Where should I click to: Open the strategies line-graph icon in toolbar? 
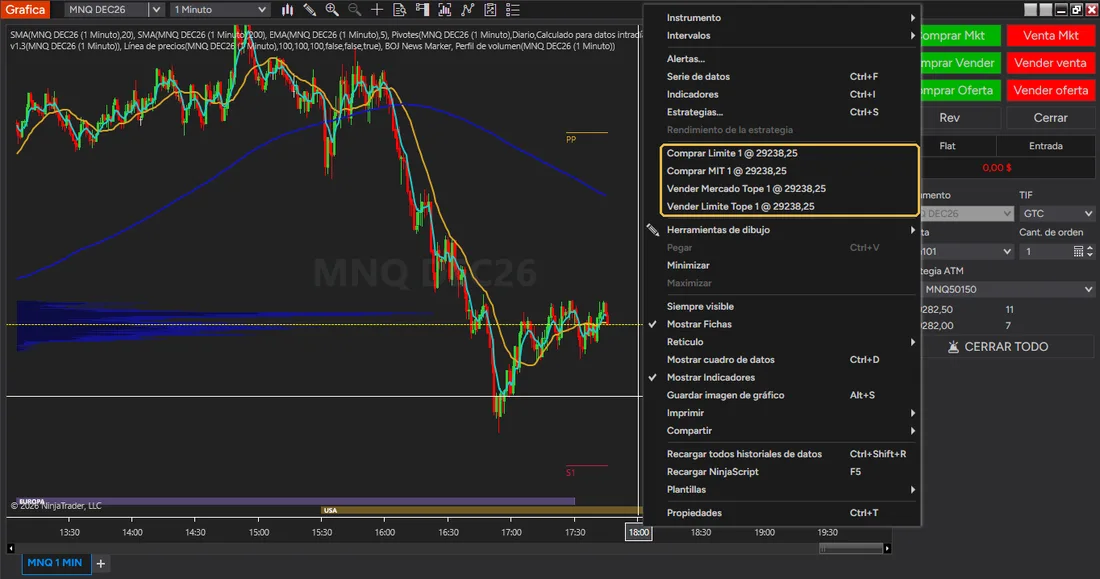(467, 10)
